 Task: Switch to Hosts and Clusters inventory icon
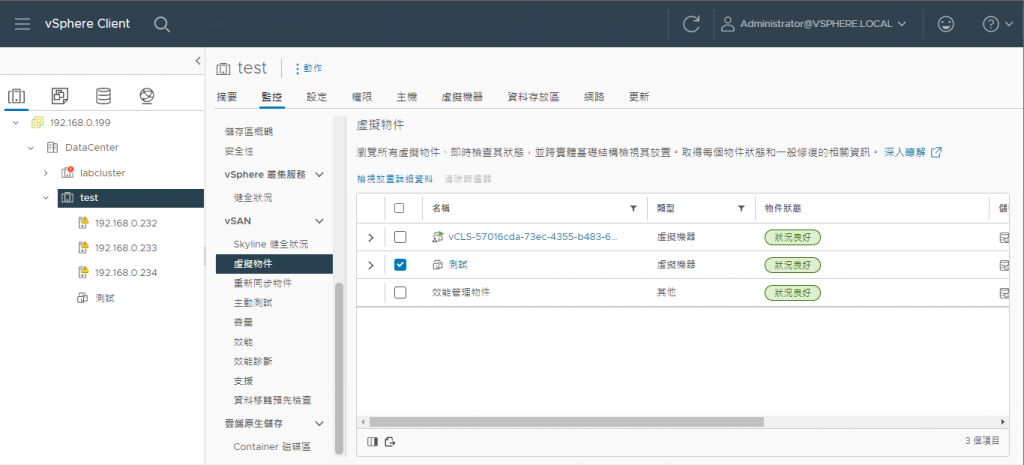[x=16, y=97]
